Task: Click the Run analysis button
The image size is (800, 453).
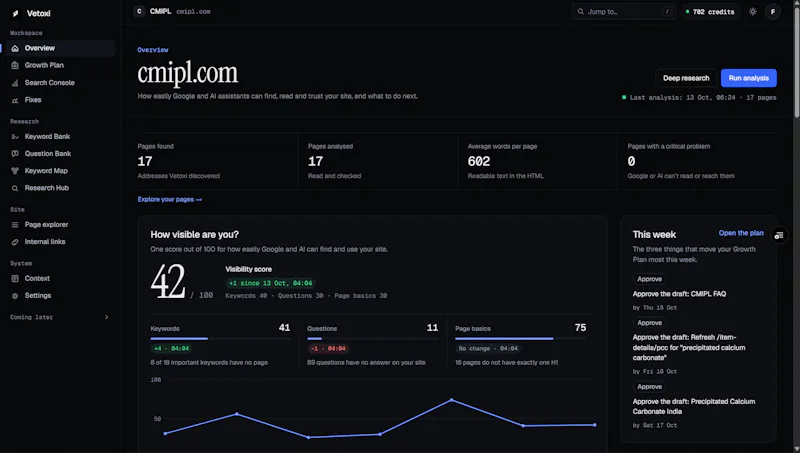Action: pos(748,78)
